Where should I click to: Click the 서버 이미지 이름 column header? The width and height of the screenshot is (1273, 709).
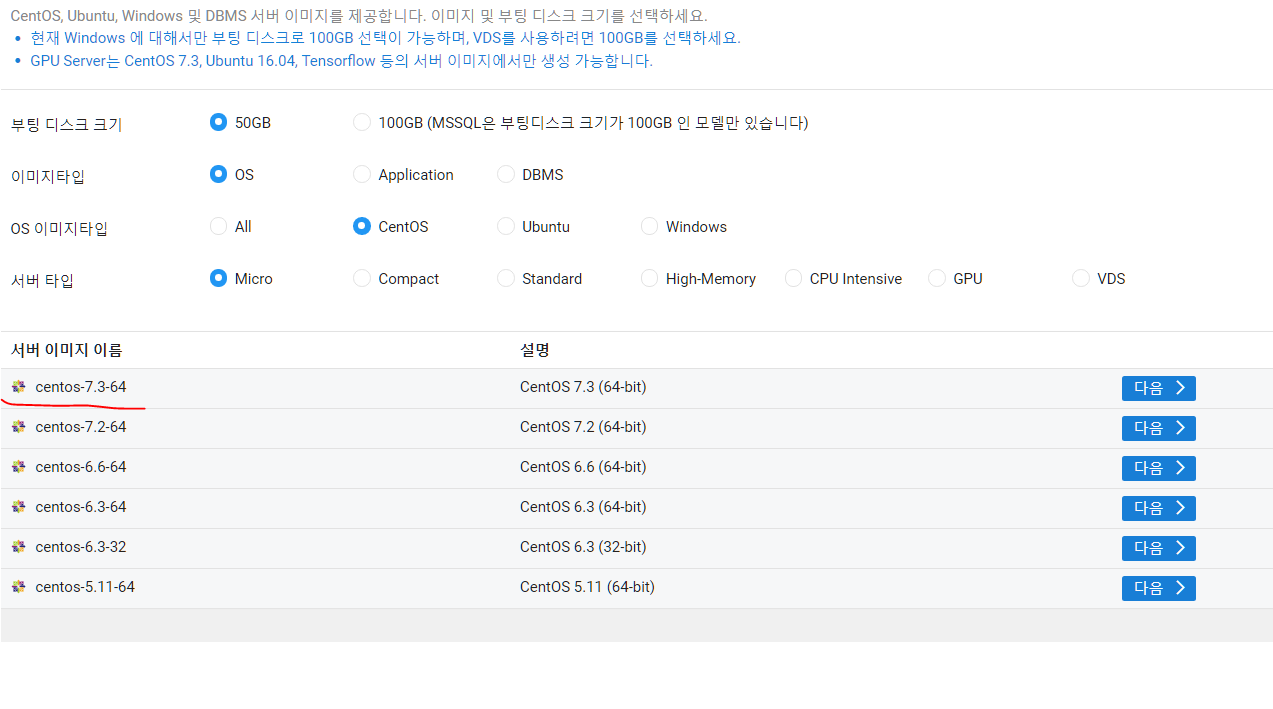pos(66,350)
